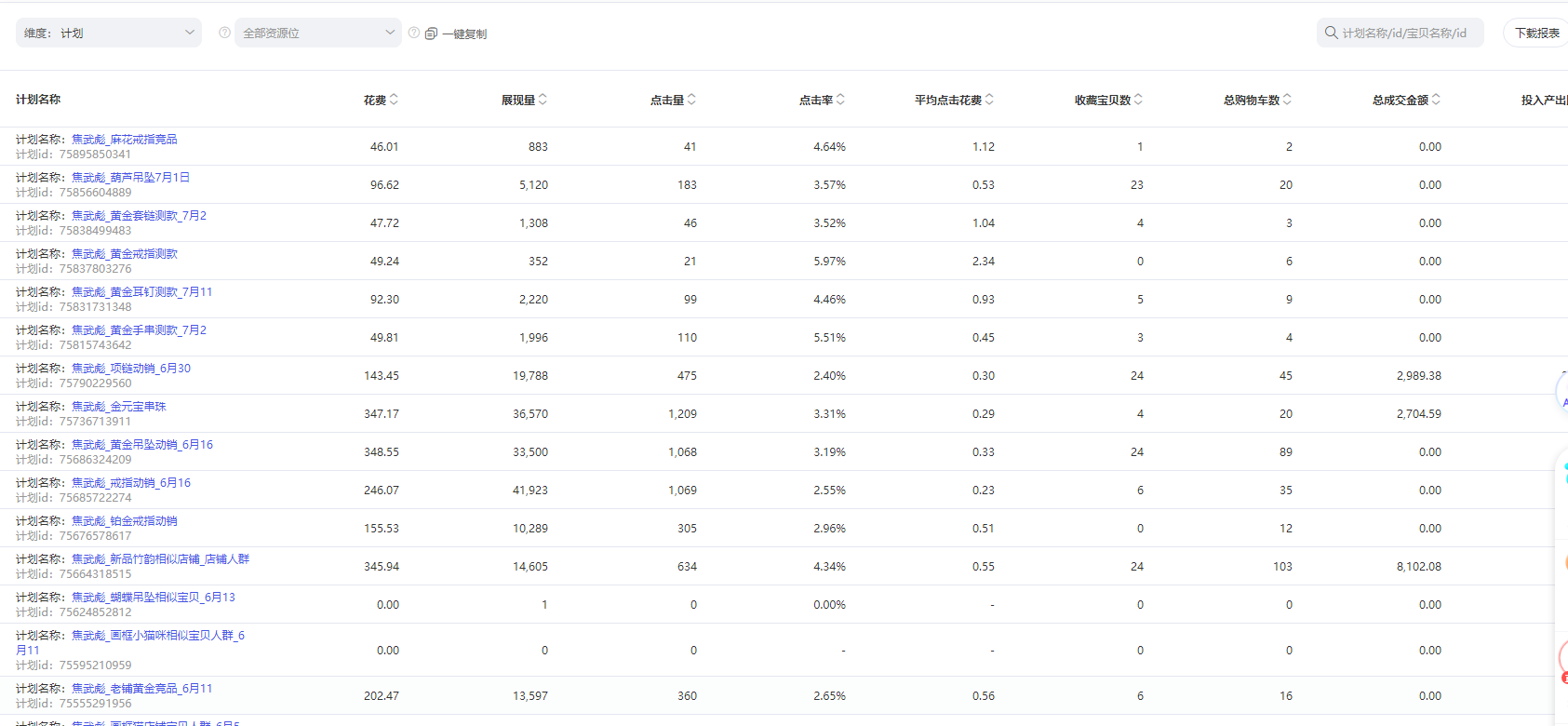Sort the table by 展现量
1568x726 pixels.
click(x=543, y=100)
